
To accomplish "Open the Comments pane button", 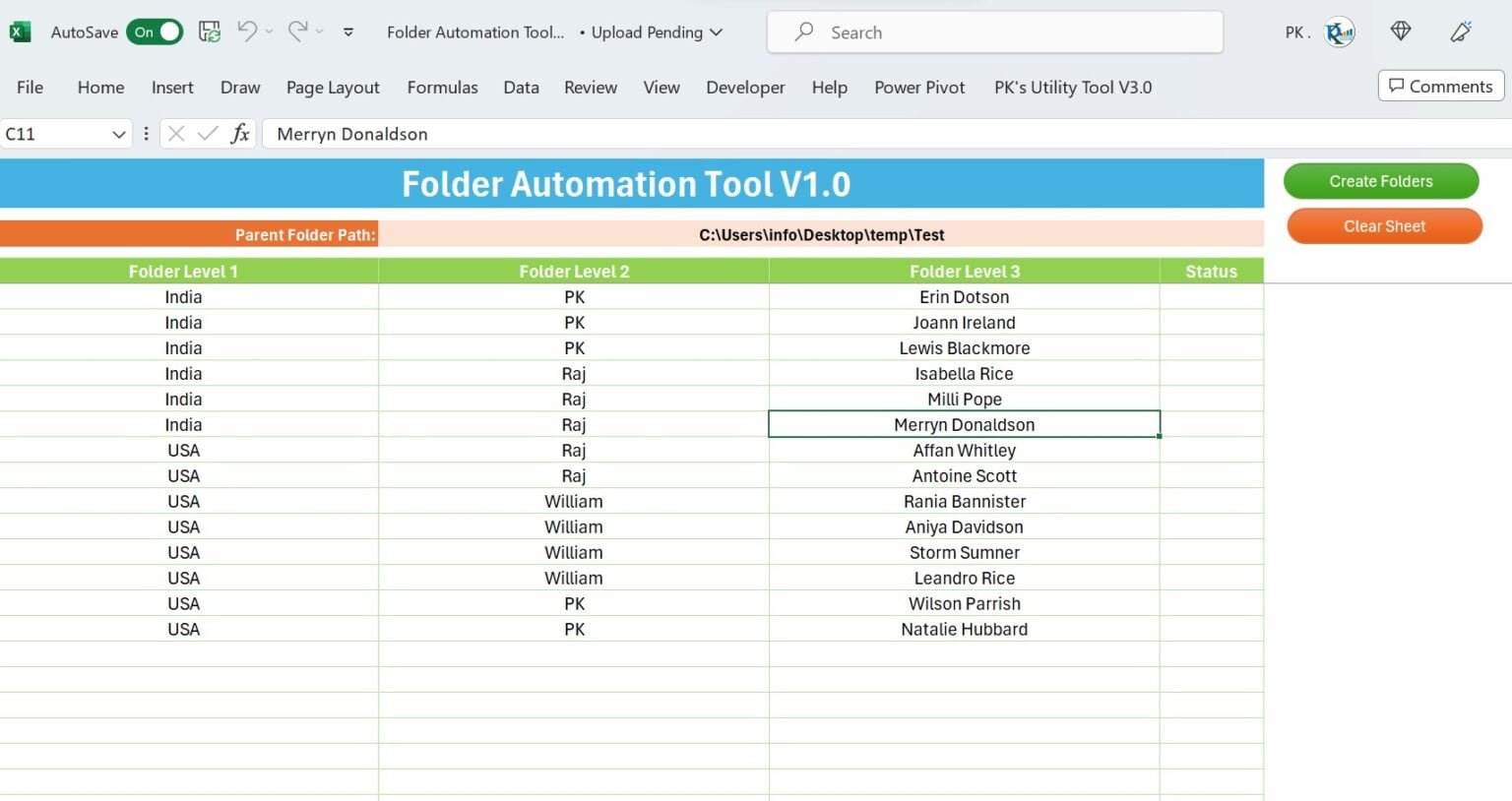I will [x=1441, y=86].
